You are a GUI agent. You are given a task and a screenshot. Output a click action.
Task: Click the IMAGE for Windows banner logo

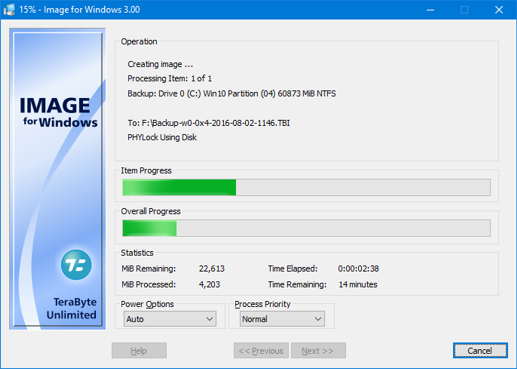pyautogui.click(x=58, y=112)
